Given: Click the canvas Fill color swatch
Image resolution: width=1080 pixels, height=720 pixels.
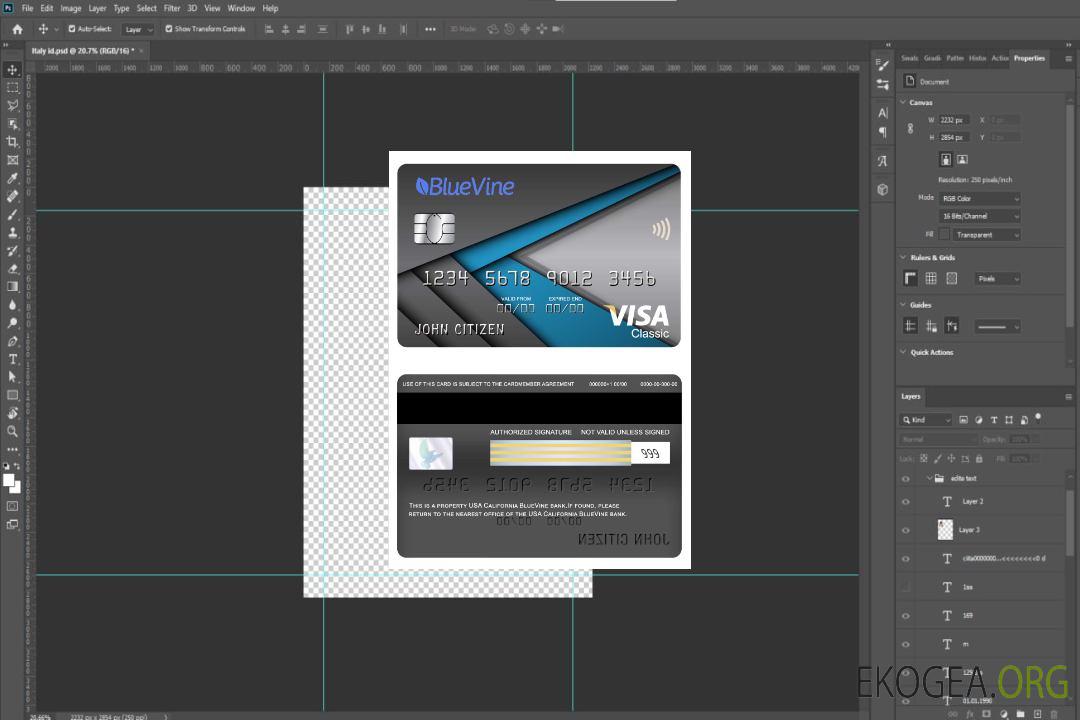Looking at the screenshot, I should coord(945,235).
